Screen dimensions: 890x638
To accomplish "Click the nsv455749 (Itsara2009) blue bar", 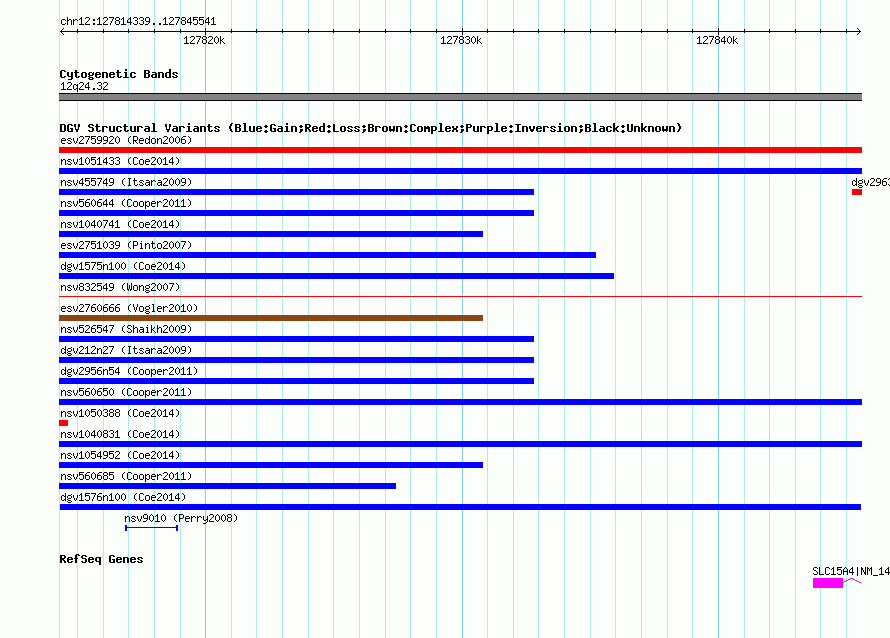I will tap(296, 192).
